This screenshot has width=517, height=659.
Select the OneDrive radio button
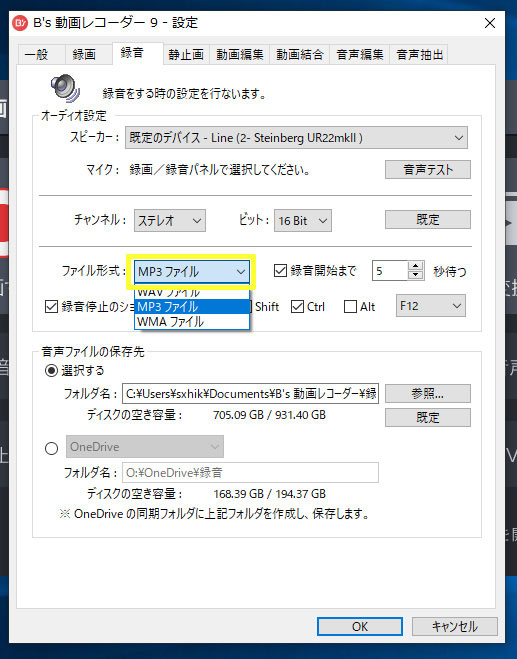51,448
